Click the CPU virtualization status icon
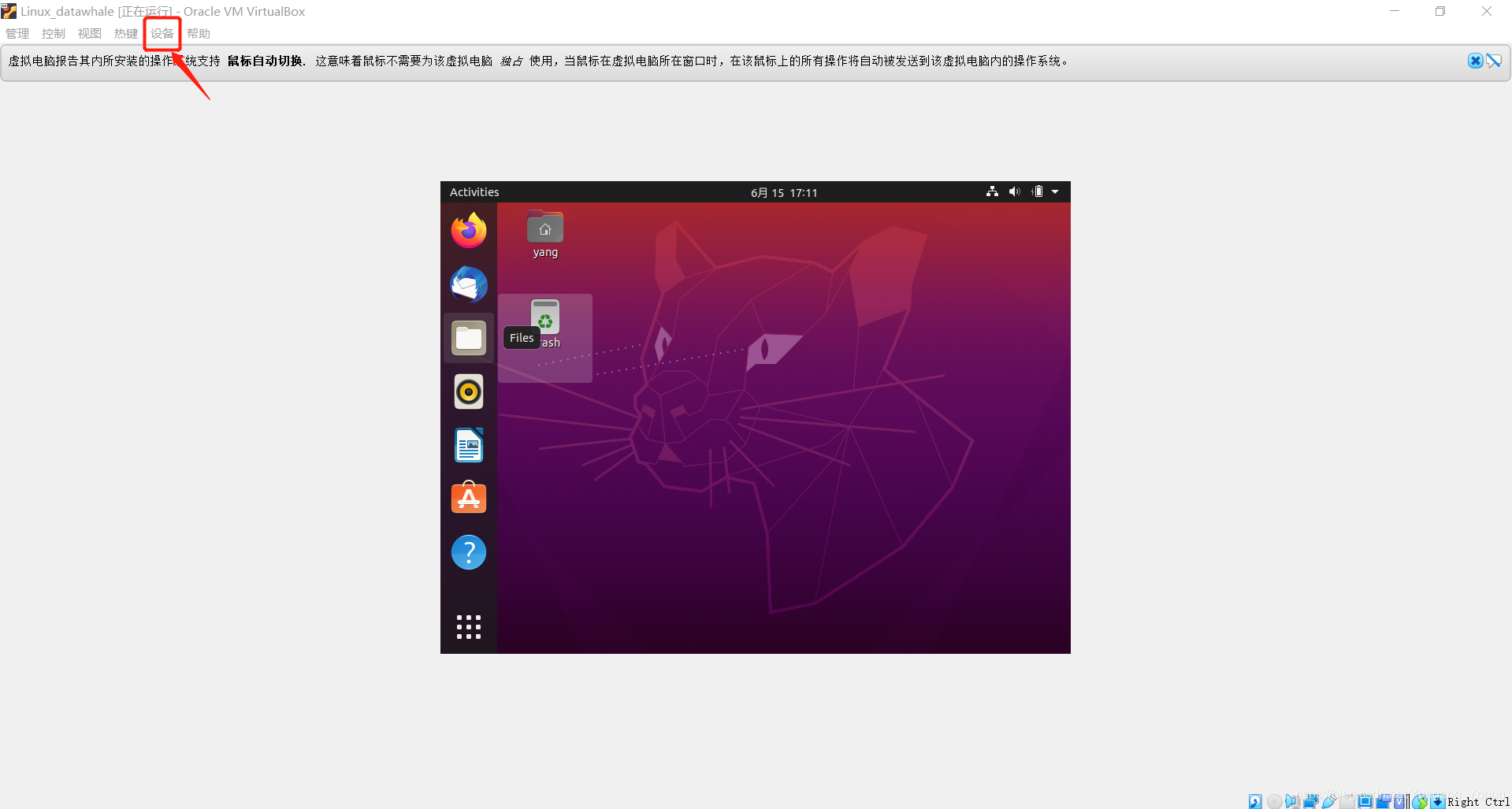 [x=1399, y=802]
